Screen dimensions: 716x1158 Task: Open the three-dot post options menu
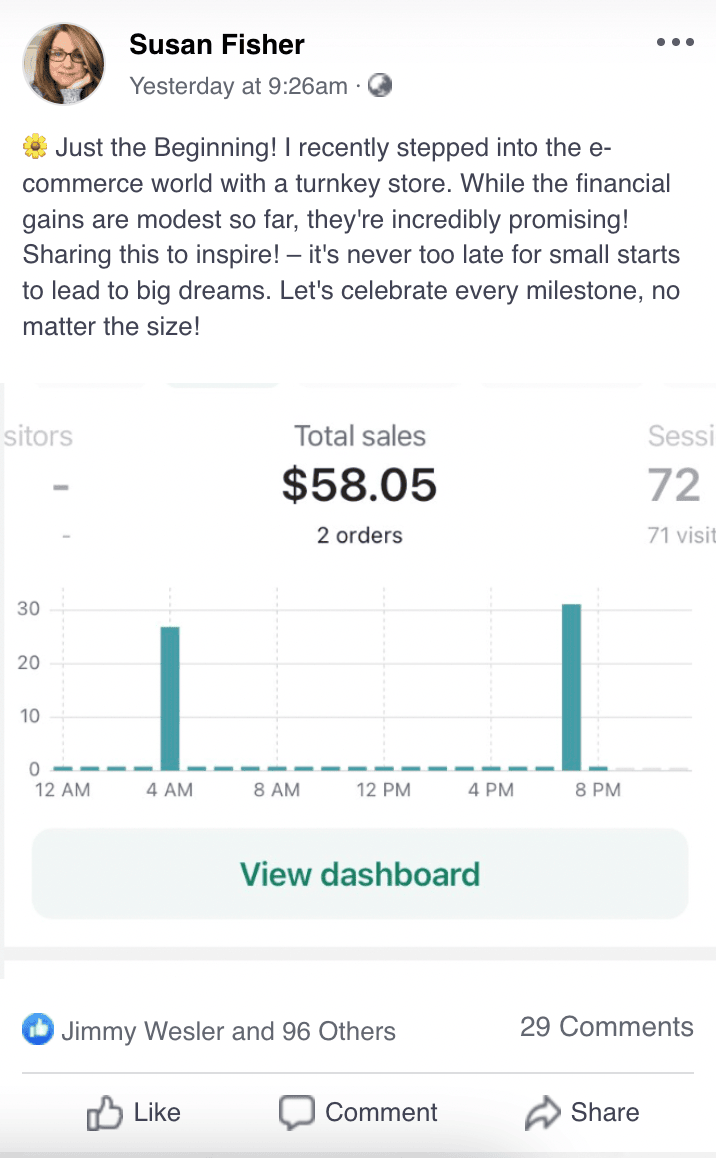point(675,42)
